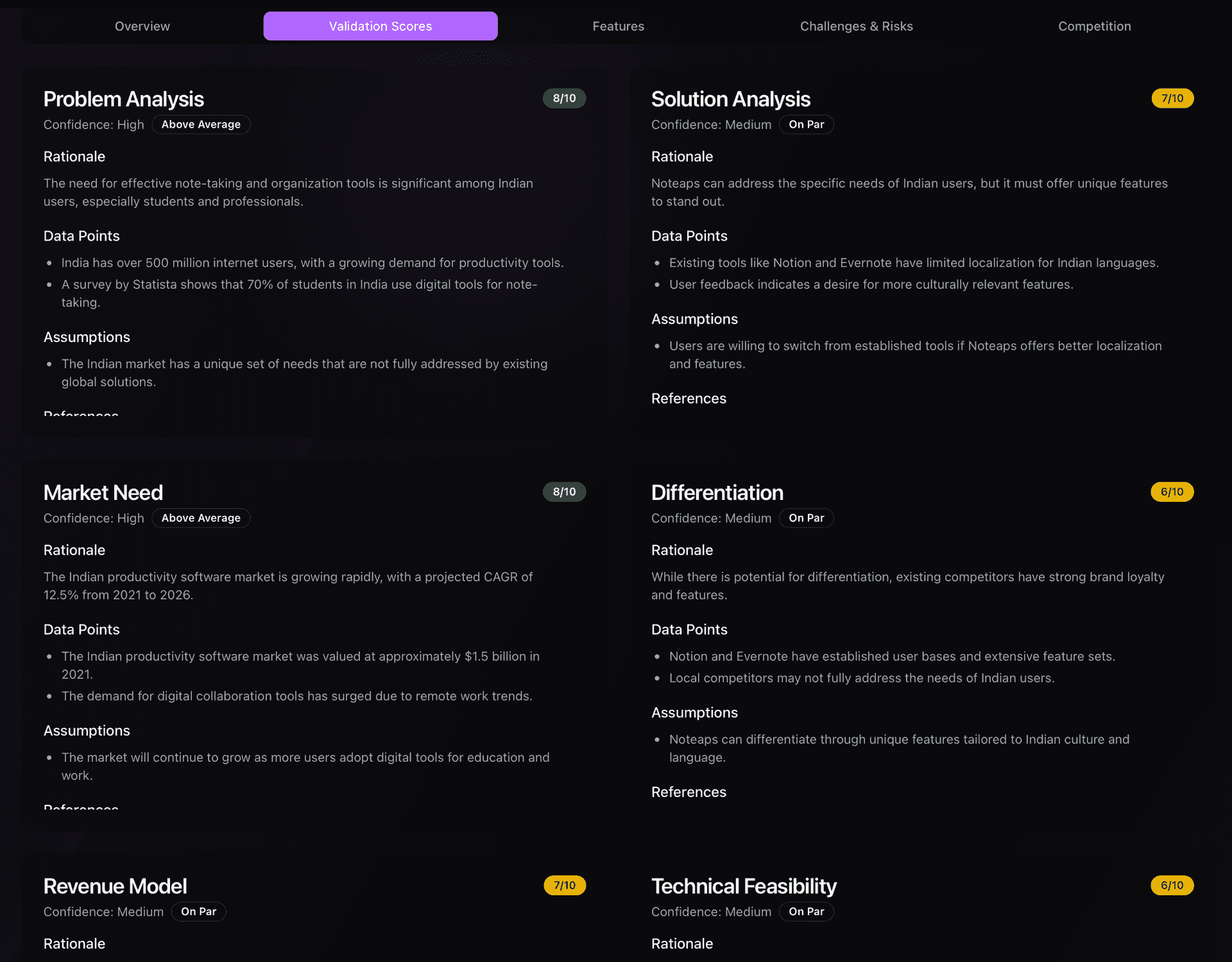Click the Technical Feasibility 6/10 score badge
This screenshot has width=1232, height=962.
(1172, 885)
